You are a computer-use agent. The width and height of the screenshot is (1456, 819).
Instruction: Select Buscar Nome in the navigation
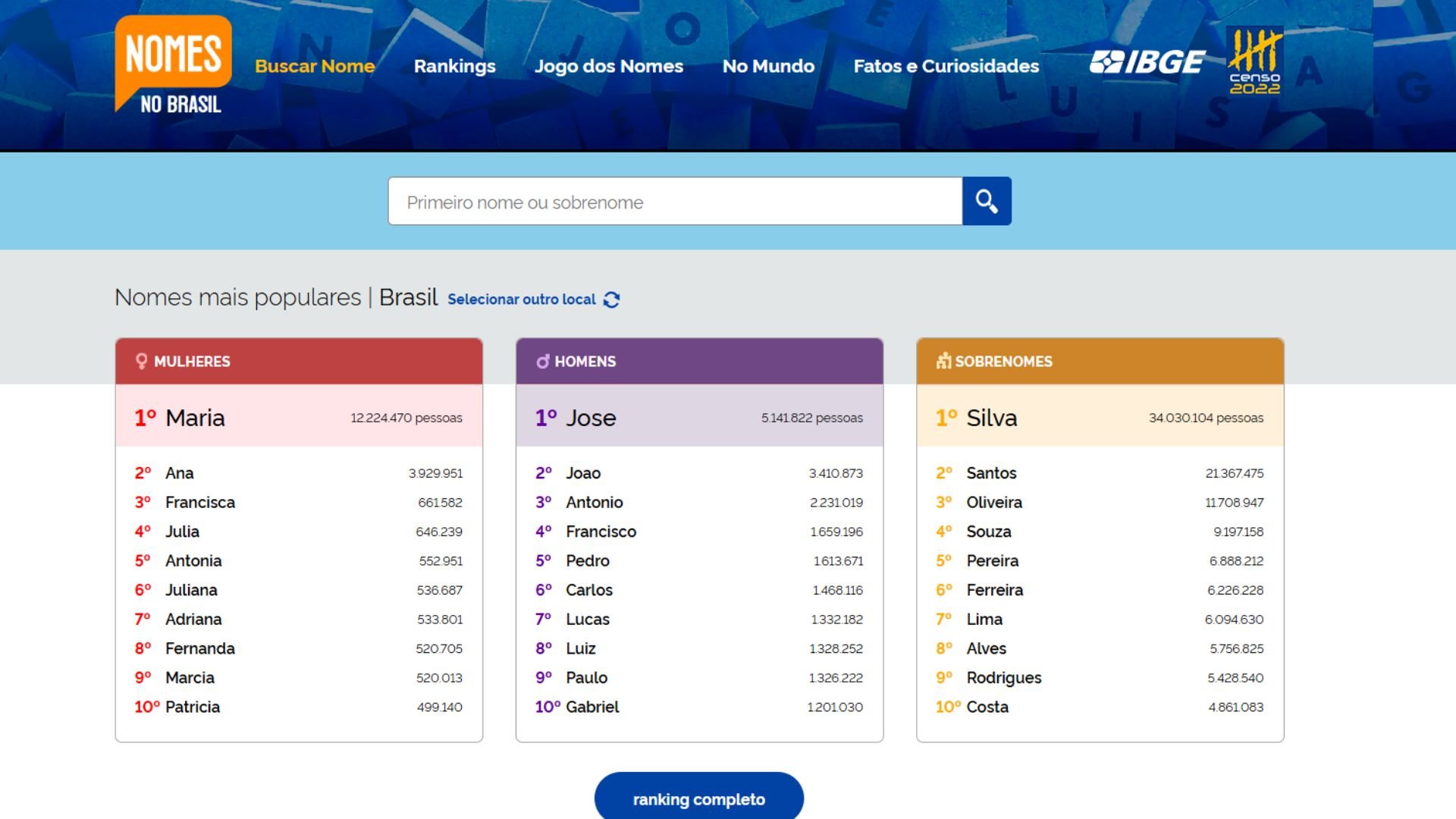point(315,67)
